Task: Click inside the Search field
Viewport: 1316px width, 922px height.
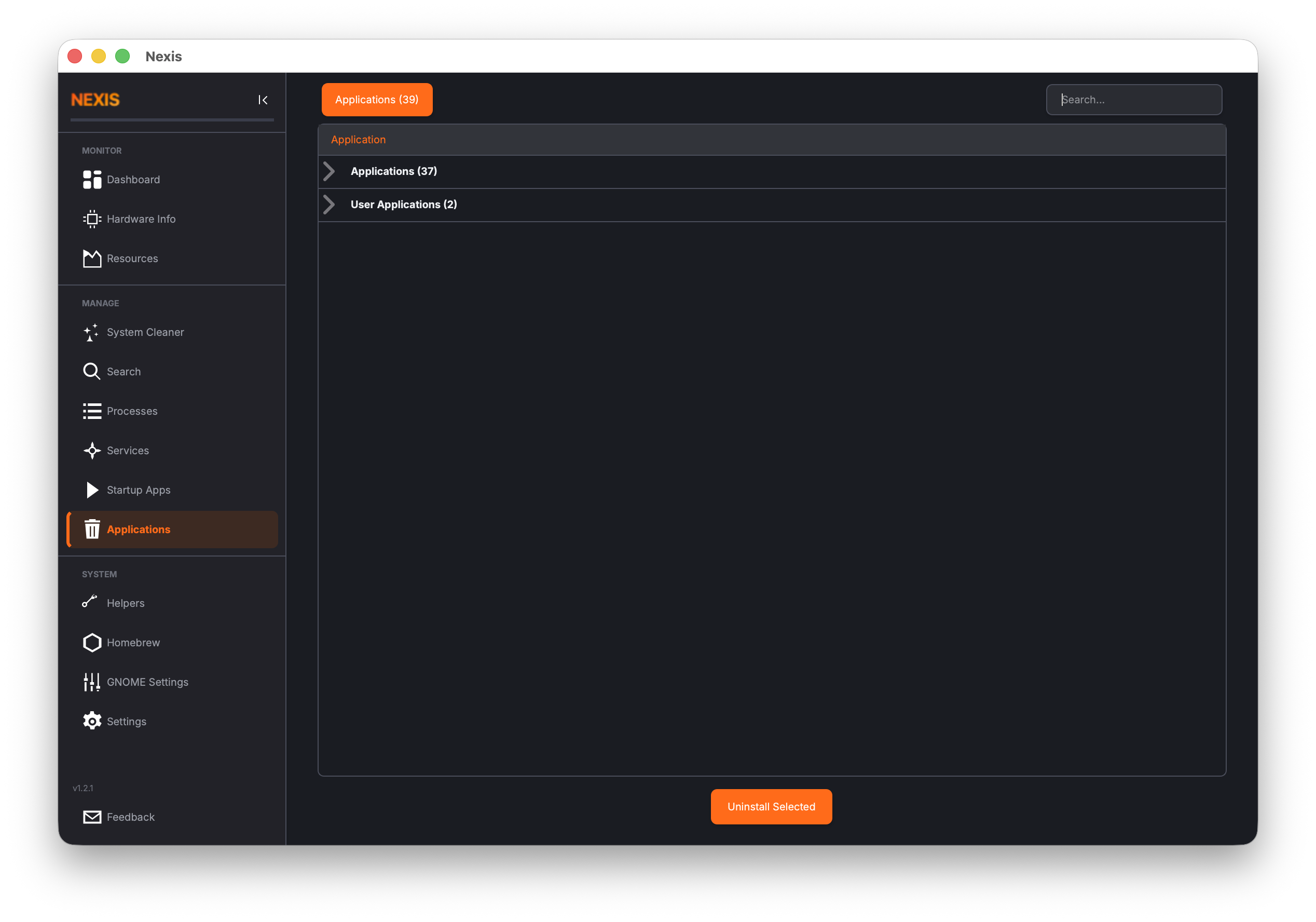Action: tap(1133, 99)
